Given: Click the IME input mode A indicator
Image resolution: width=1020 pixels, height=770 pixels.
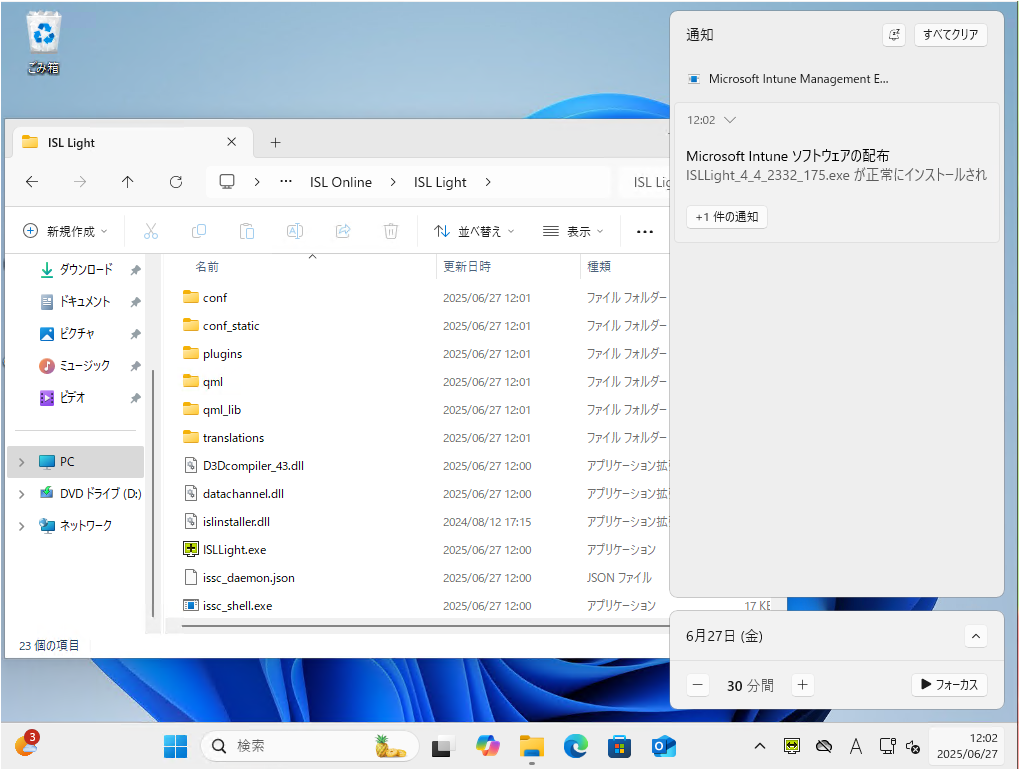Looking at the screenshot, I should 855,746.
